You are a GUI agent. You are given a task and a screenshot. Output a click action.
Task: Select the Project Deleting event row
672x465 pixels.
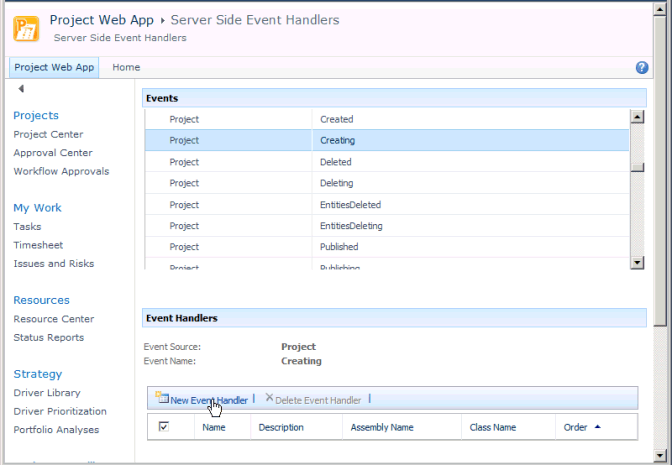pos(387,183)
